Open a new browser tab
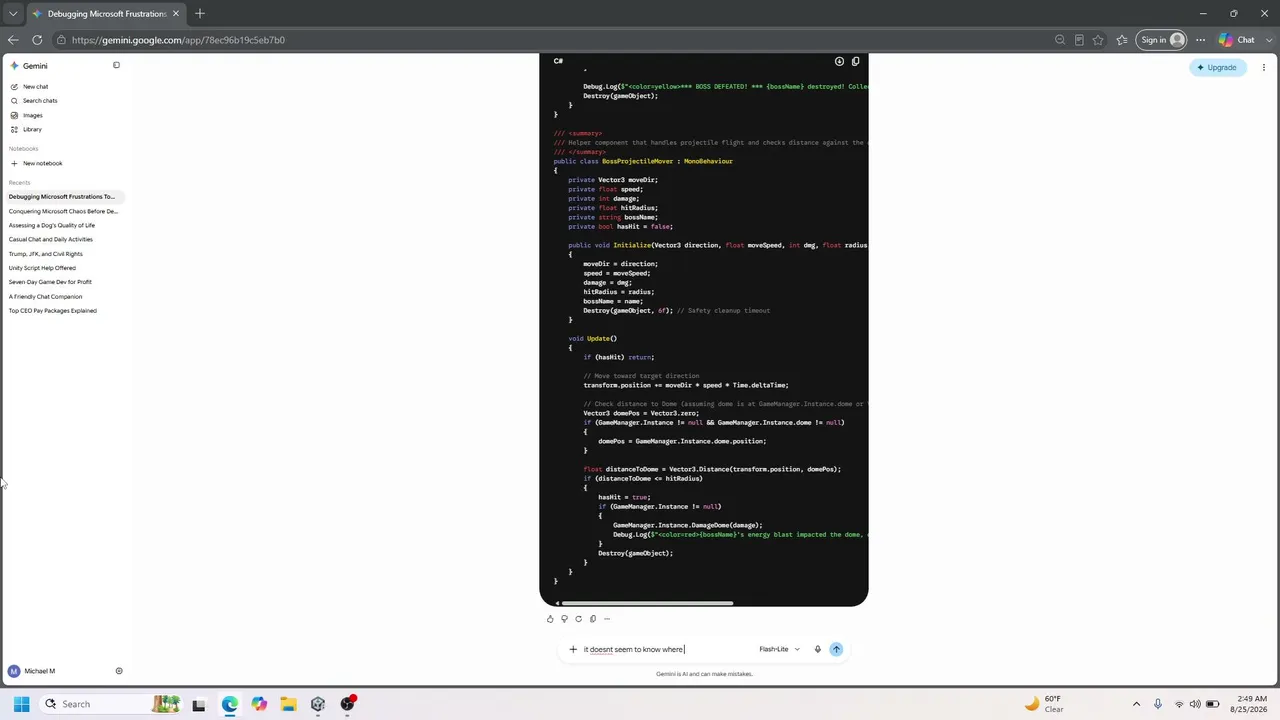Viewport: 1280px width, 720px height. coord(200,14)
